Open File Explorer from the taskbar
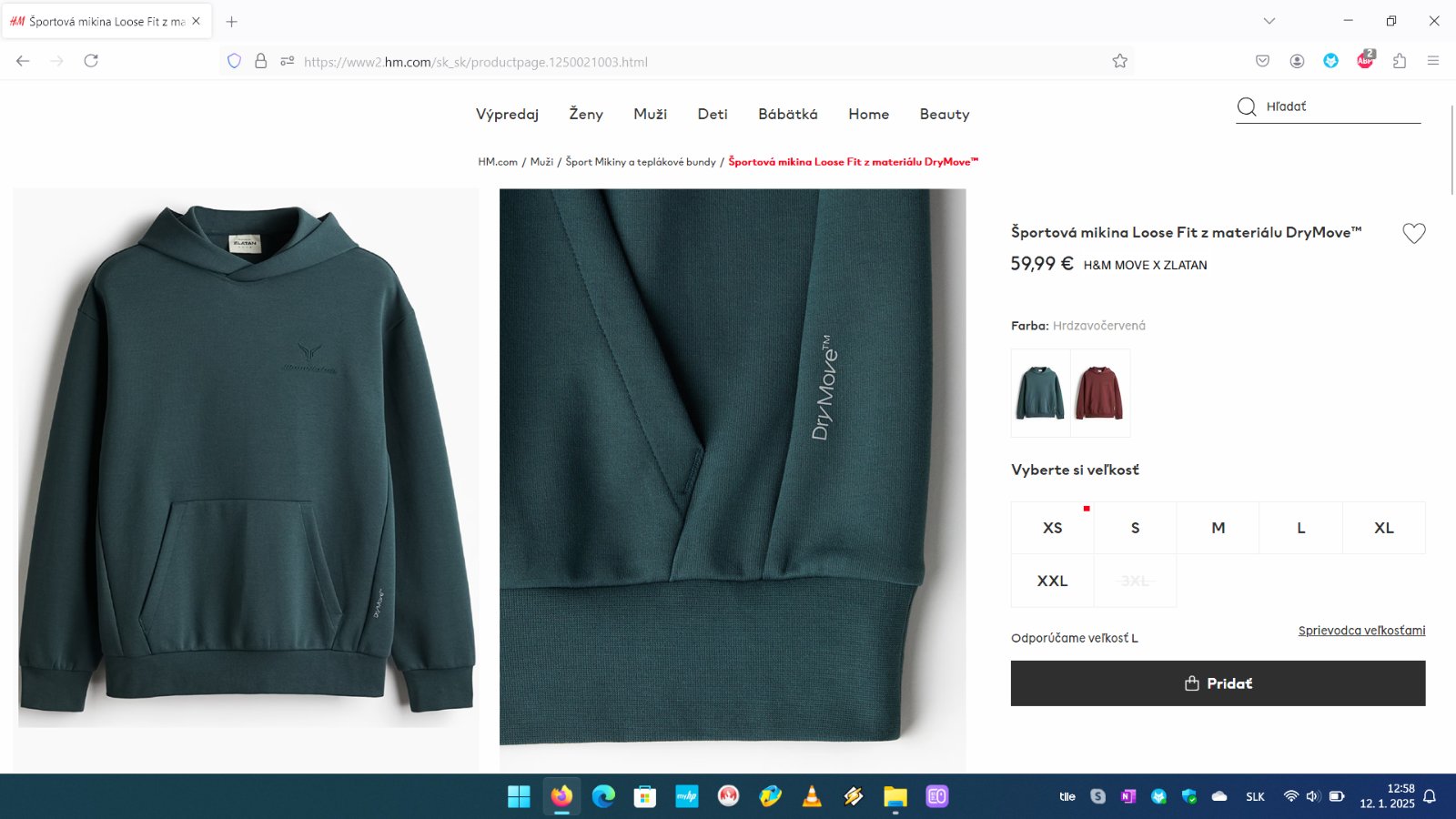The image size is (1456, 819). click(x=895, y=796)
